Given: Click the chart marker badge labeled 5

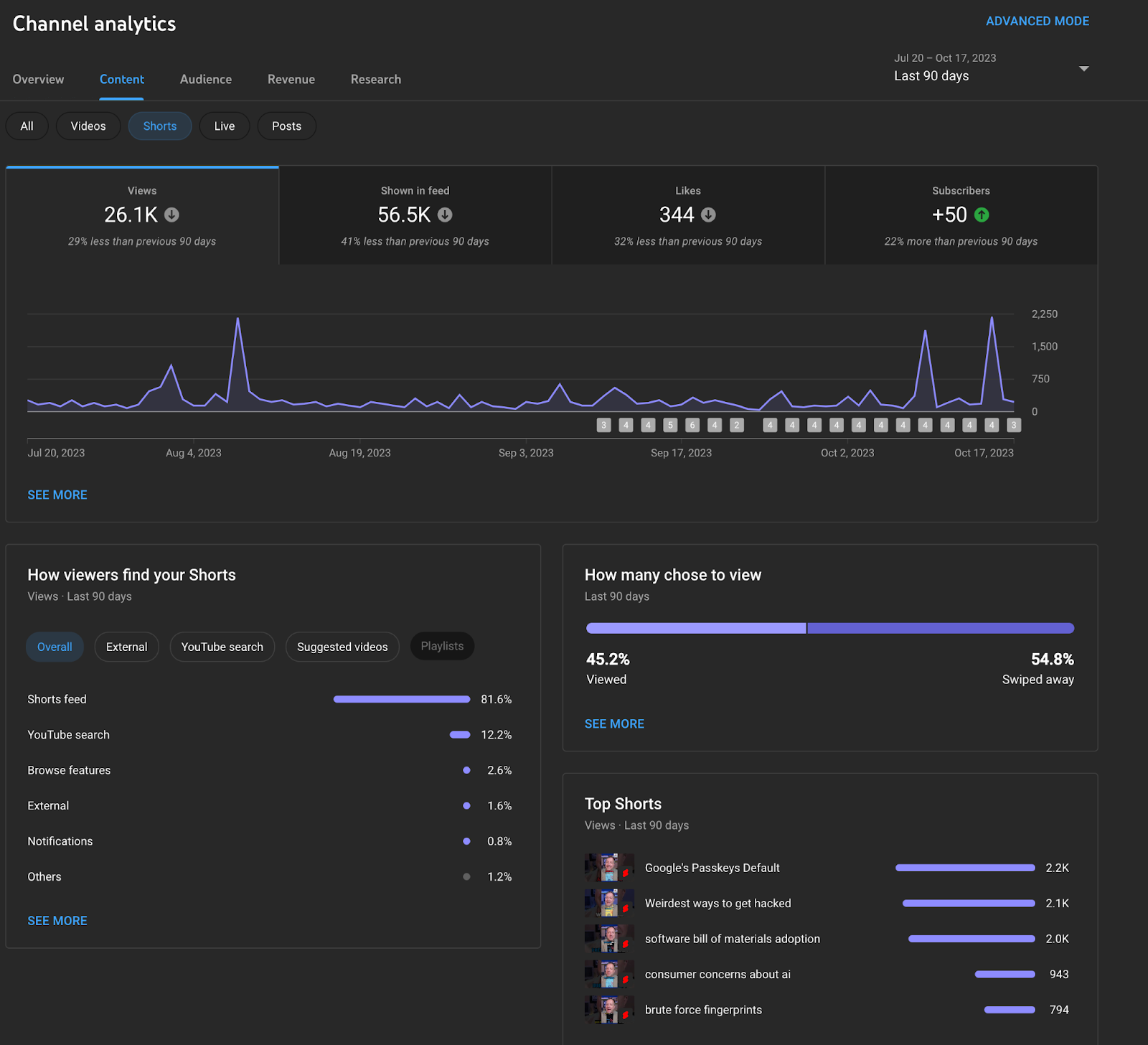Looking at the screenshot, I should pos(670,425).
